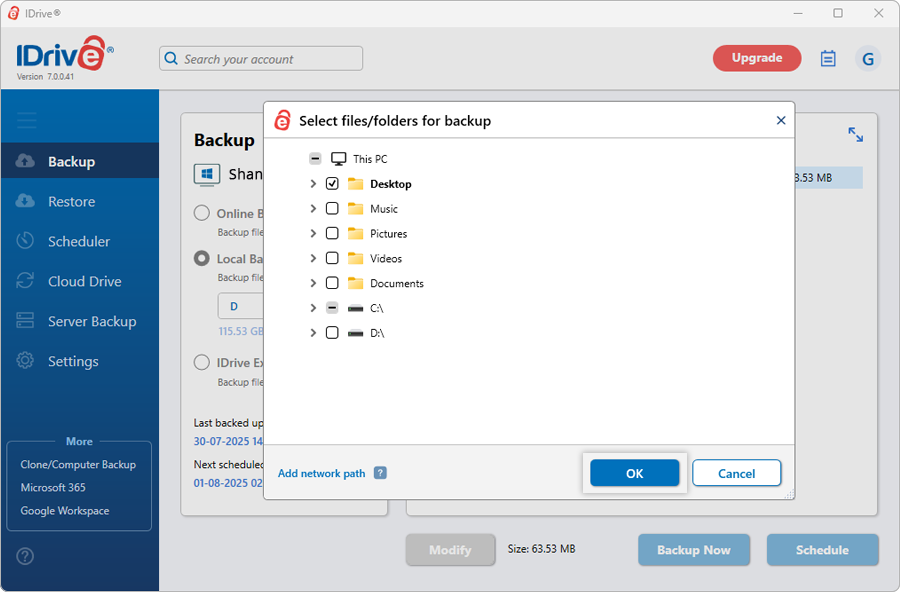Open the activity log clipboard icon

pyautogui.click(x=828, y=59)
